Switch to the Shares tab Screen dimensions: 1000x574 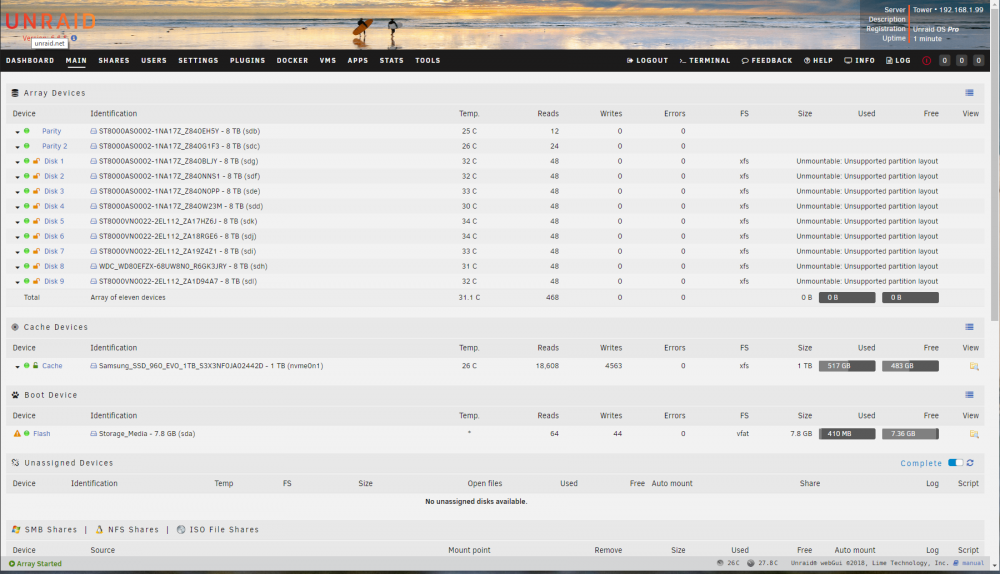click(114, 61)
